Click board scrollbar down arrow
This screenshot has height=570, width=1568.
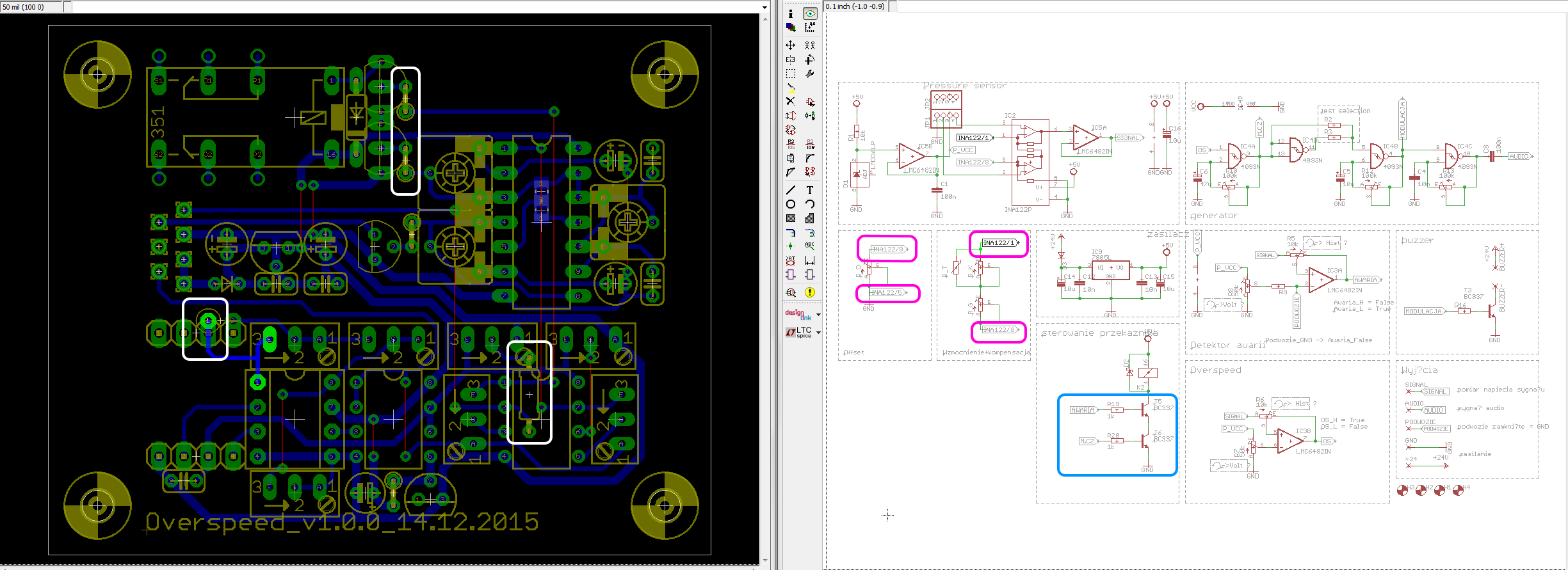[765, 560]
